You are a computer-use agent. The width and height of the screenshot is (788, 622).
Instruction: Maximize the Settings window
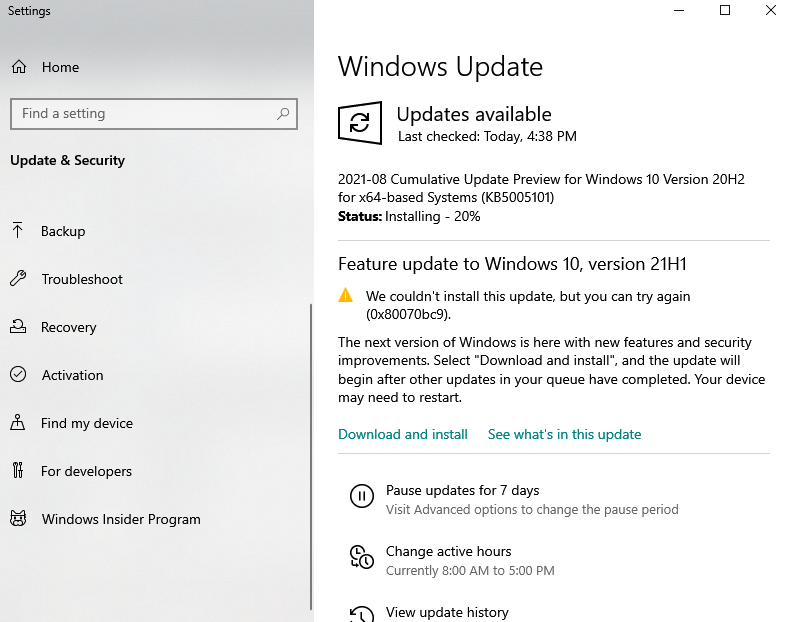pos(725,10)
